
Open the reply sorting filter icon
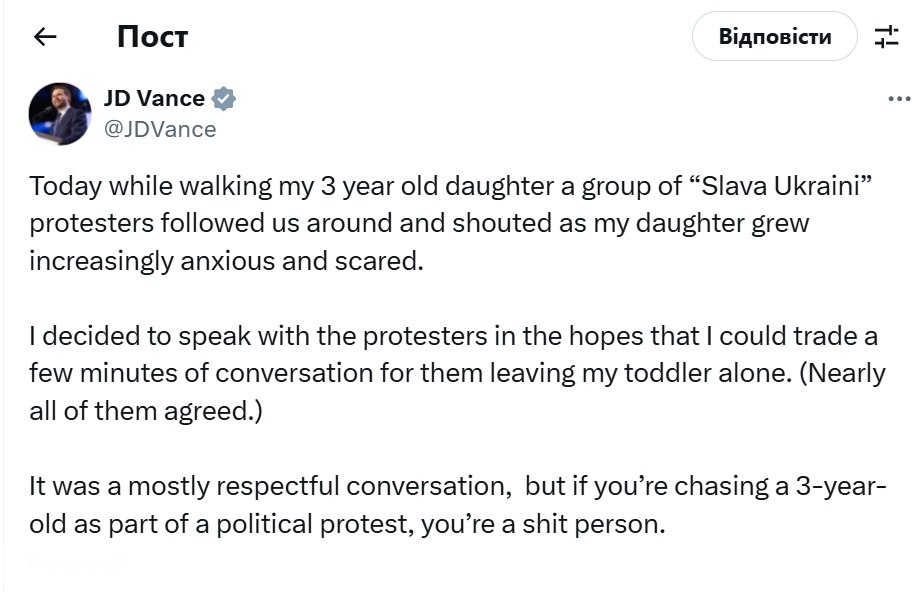[x=887, y=37]
